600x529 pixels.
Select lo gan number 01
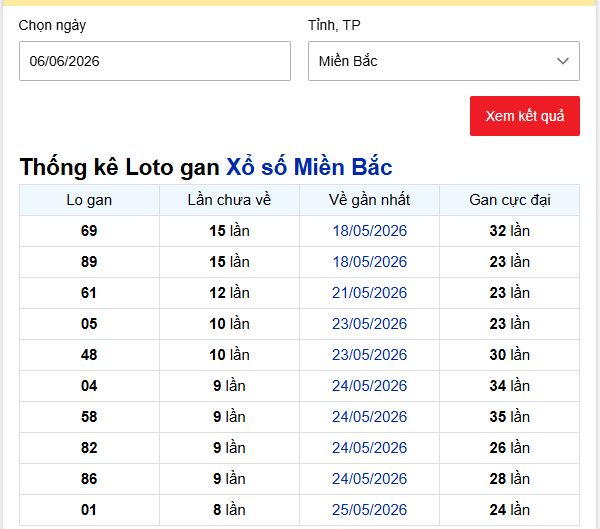pos(89,510)
